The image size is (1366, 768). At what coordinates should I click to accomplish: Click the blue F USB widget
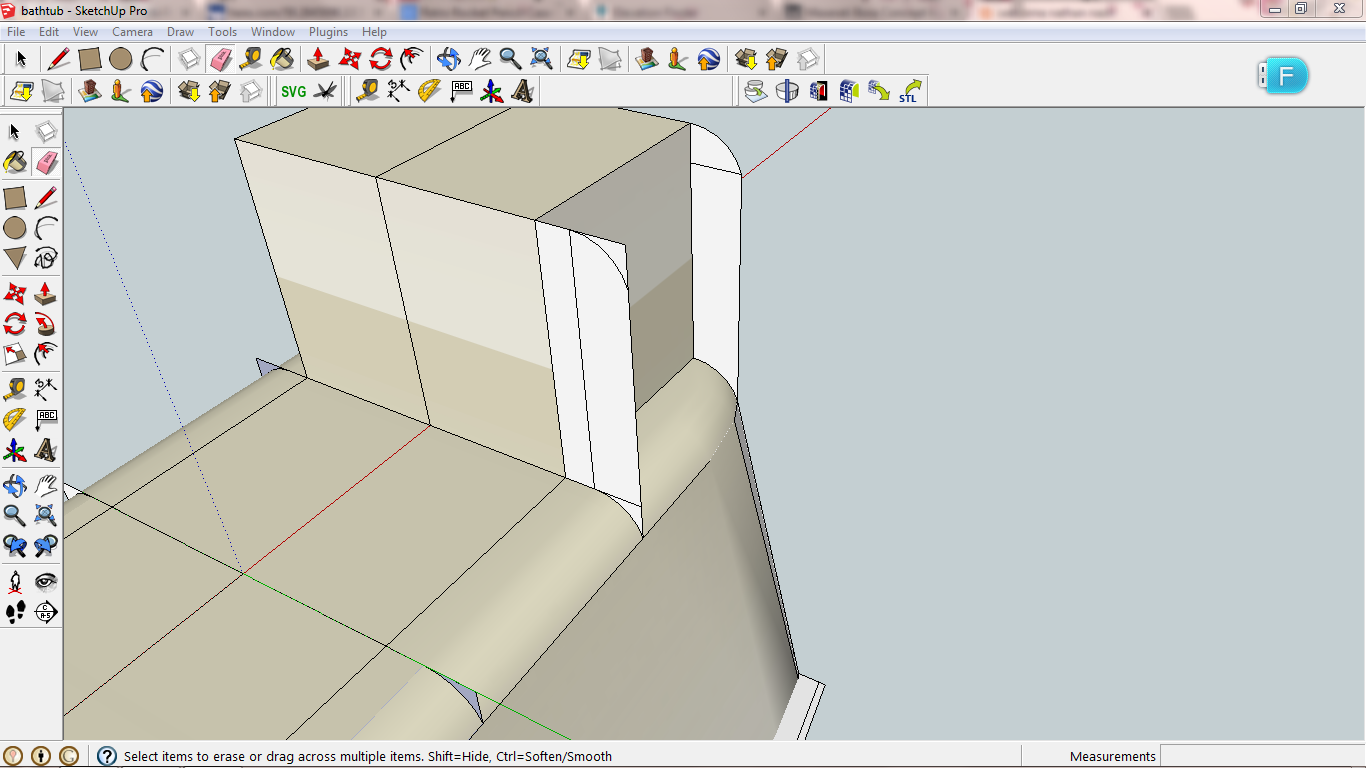click(x=1283, y=76)
